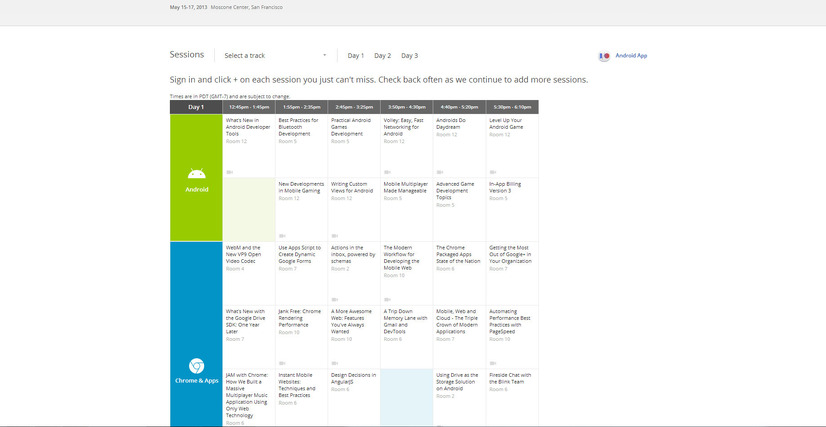Click video icon in Jank Free Chrome Rendering session
The image size is (826, 427).
[x=282, y=363]
